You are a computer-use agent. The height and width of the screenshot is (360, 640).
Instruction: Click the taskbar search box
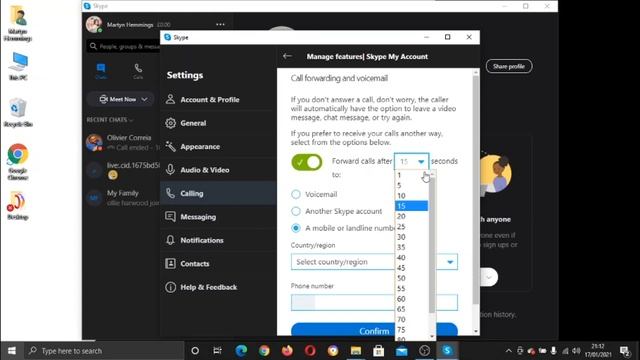coord(104,351)
